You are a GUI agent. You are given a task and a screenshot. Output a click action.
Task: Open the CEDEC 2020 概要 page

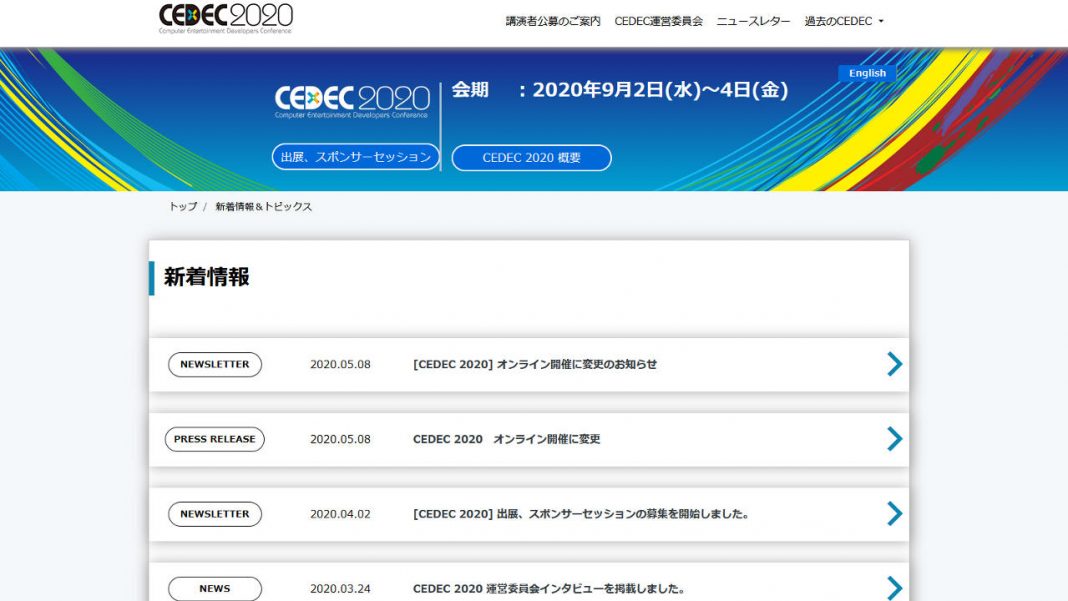pos(531,157)
